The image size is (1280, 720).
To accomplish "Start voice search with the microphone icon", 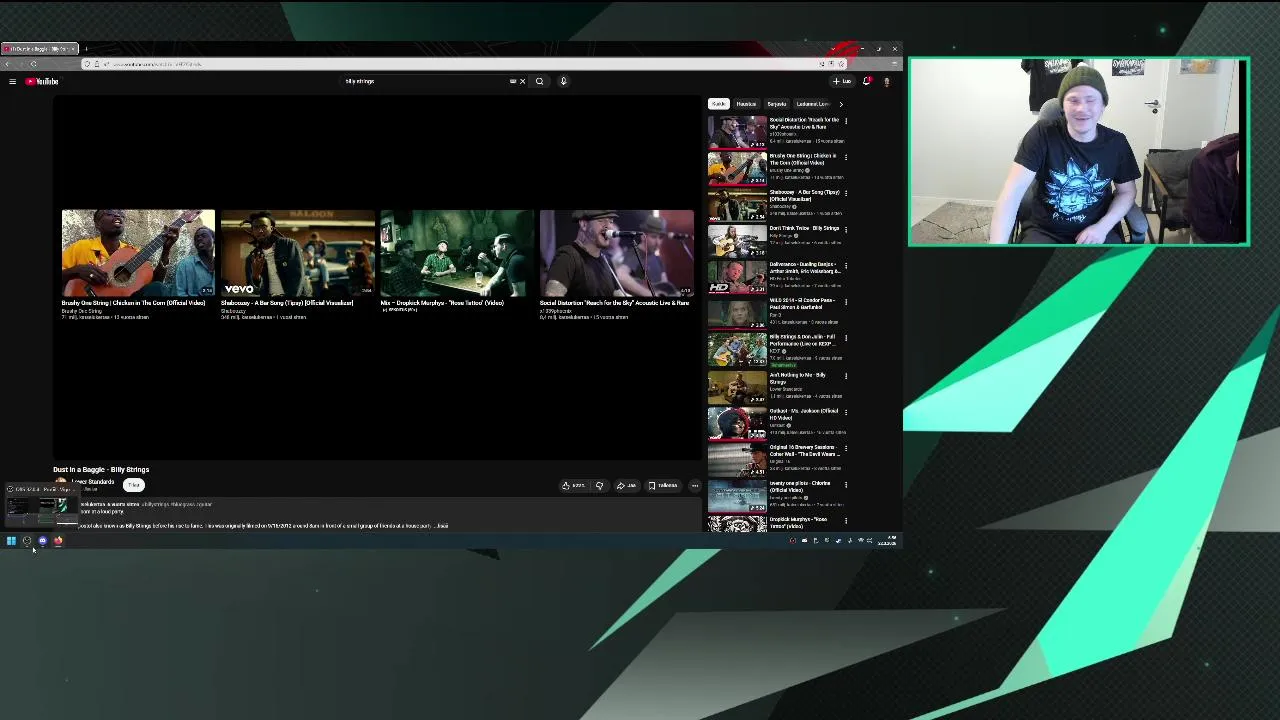I will point(563,81).
